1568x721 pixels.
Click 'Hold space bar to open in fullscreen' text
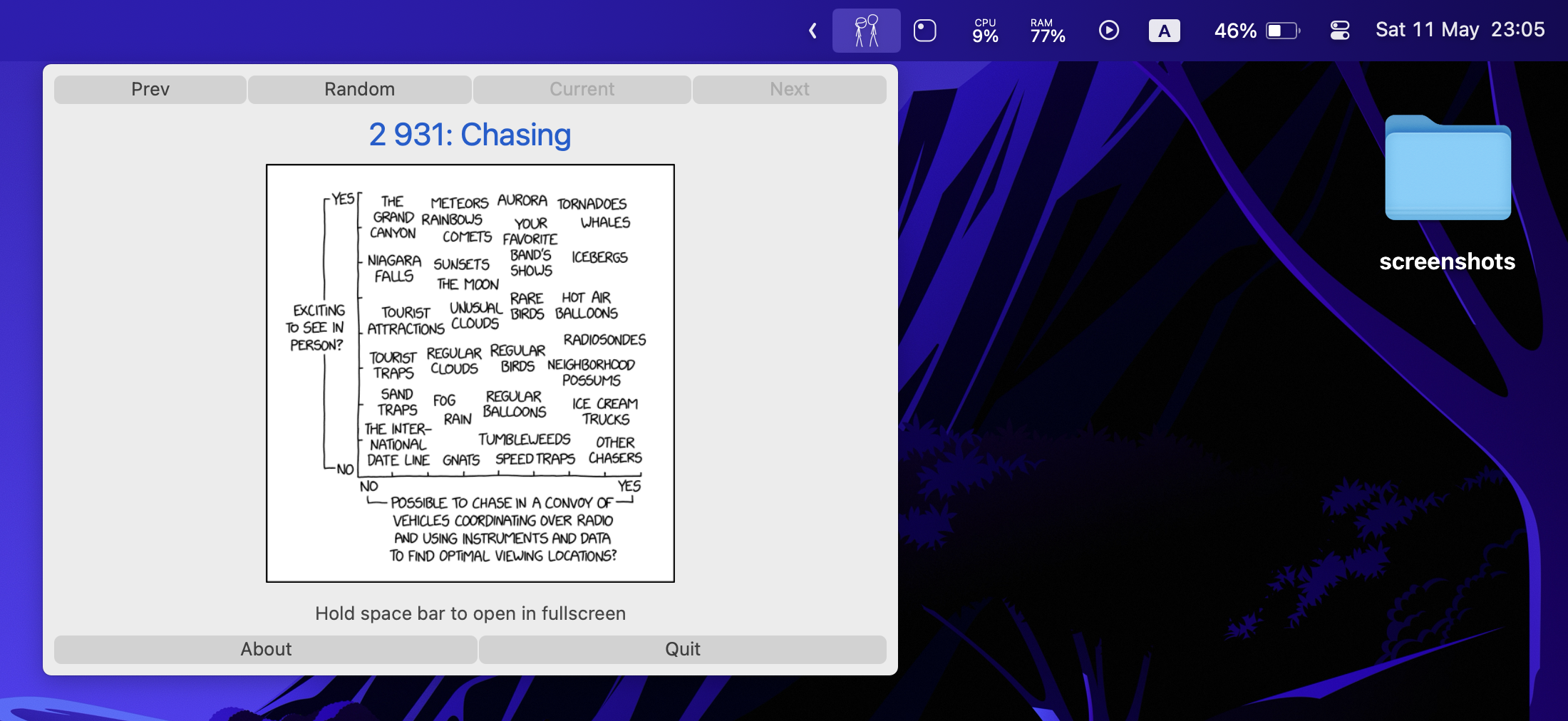coord(470,613)
